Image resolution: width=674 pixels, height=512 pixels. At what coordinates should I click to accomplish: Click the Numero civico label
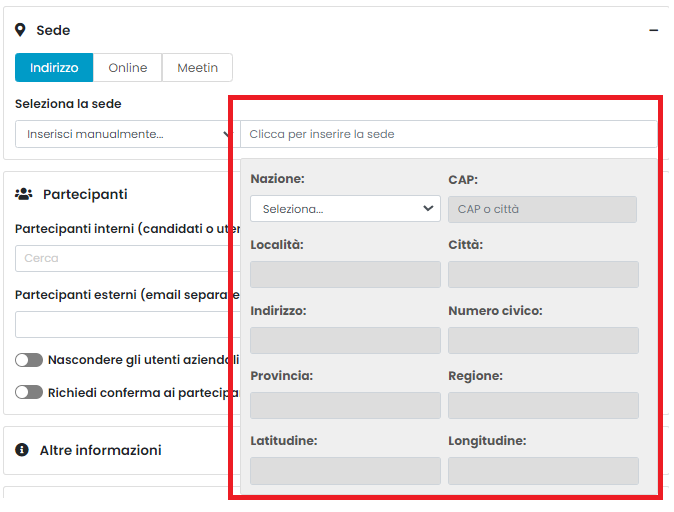(x=495, y=311)
